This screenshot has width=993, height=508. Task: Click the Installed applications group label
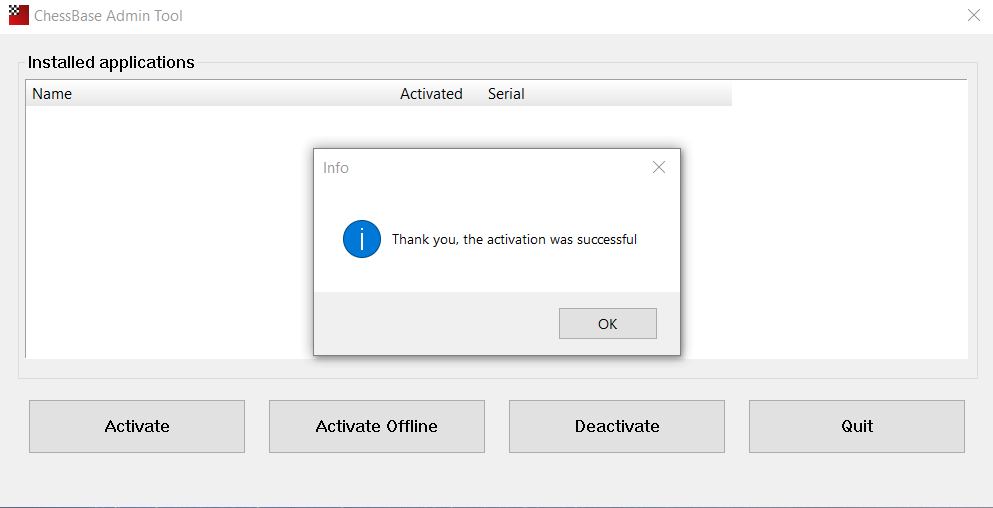click(111, 63)
